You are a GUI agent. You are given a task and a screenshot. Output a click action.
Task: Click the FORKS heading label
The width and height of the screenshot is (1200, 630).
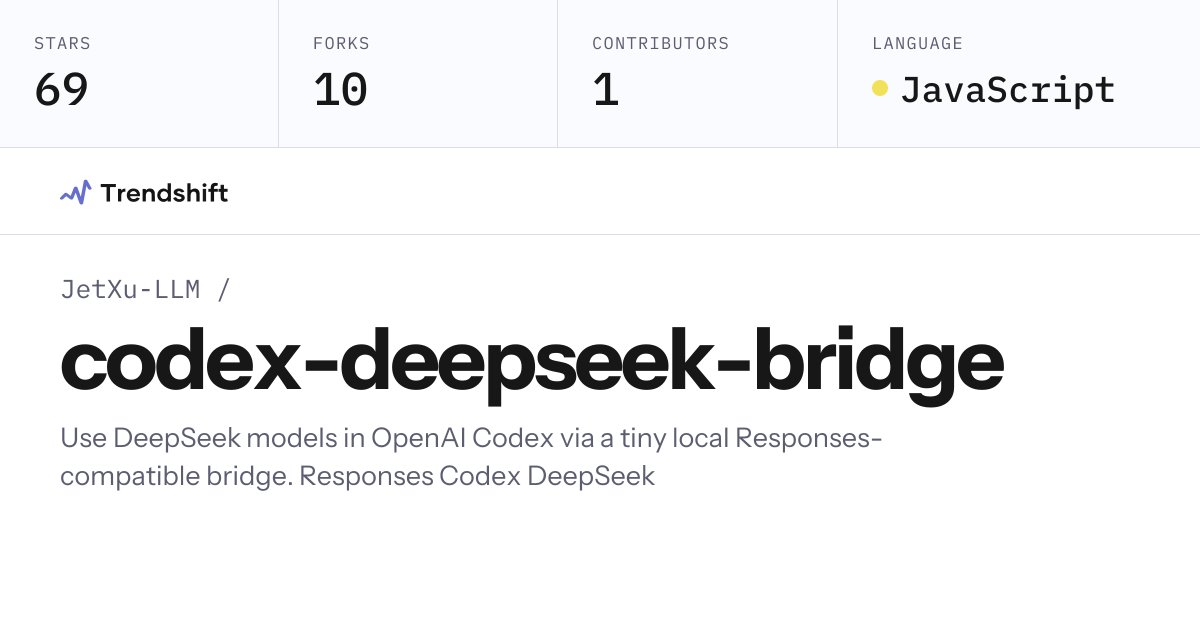[341, 44]
